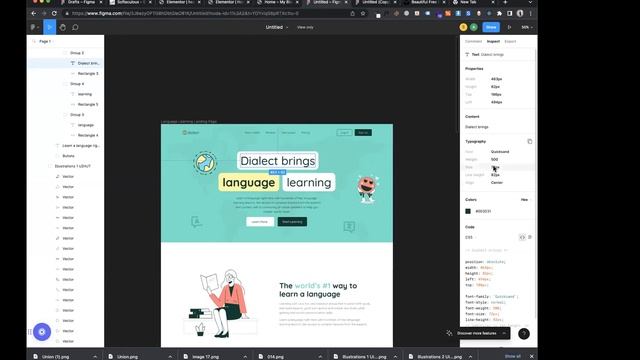Switch to the Export tab
The width and height of the screenshot is (640, 360).
[510, 42]
